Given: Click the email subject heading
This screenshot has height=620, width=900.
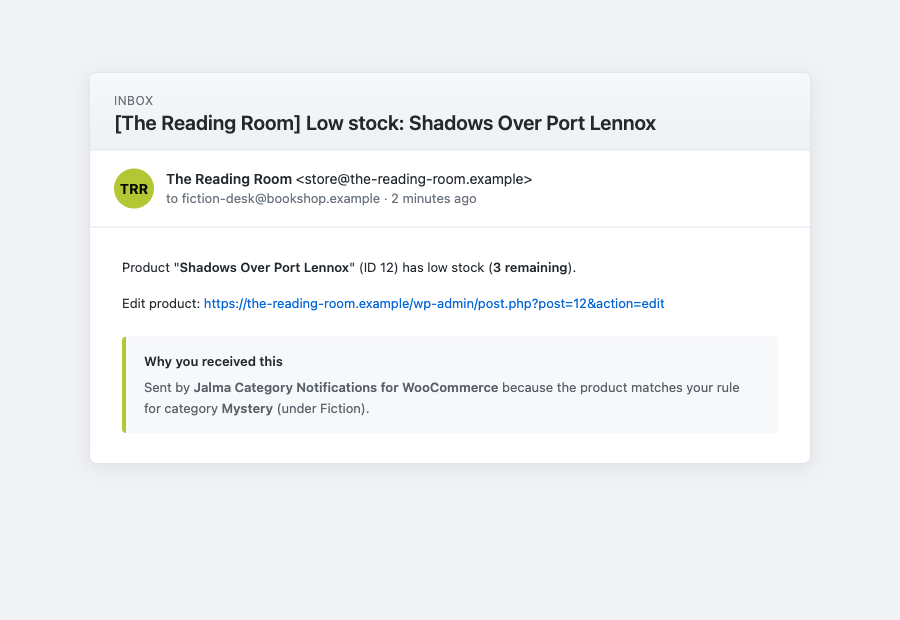Looking at the screenshot, I should [x=385, y=123].
